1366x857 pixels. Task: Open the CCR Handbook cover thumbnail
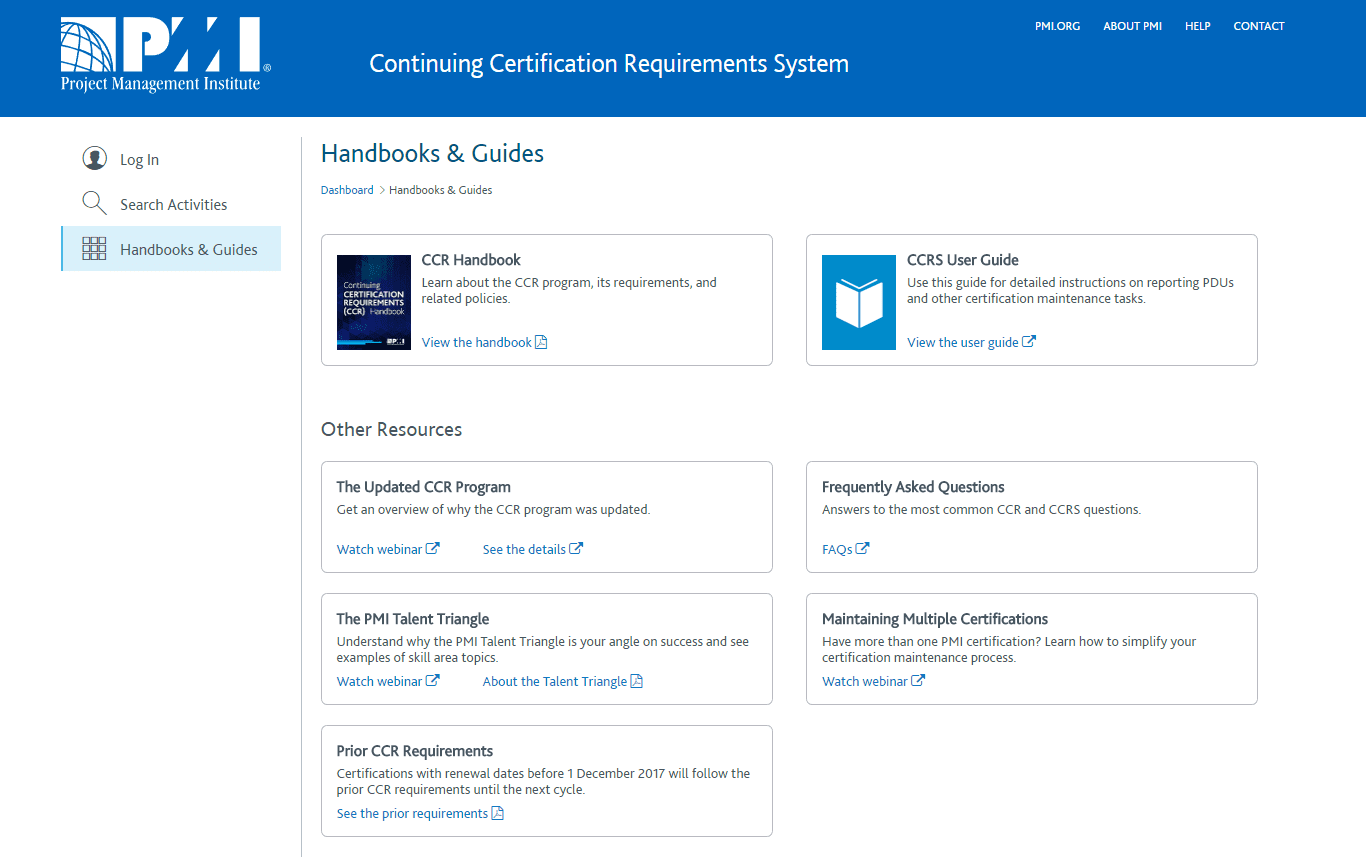coord(374,302)
